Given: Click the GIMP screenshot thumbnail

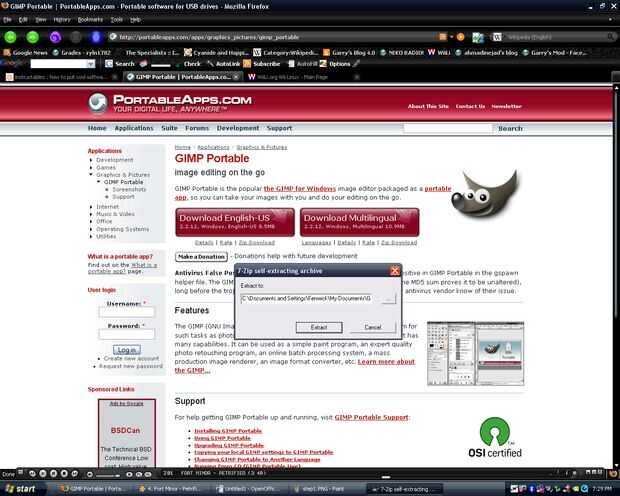Looking at the screenshot, I should [475, 354].
